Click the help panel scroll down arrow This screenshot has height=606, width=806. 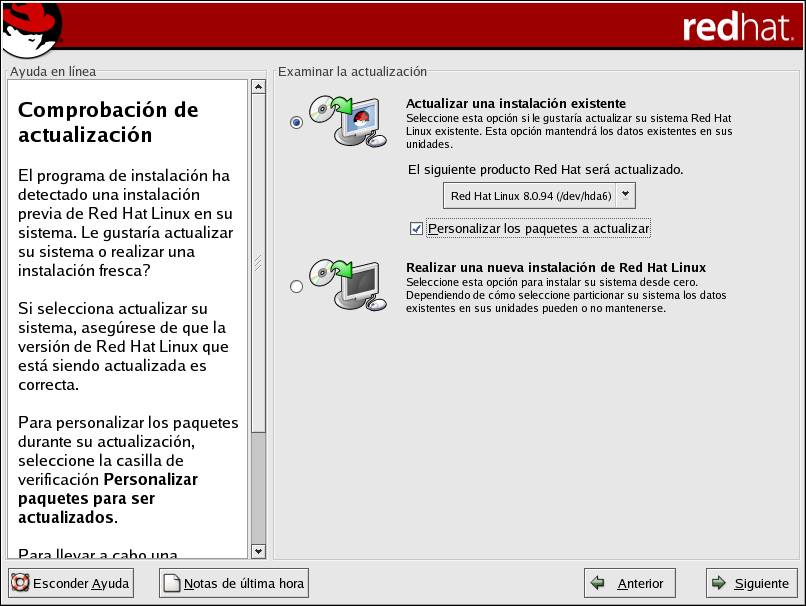click(259, 552)
